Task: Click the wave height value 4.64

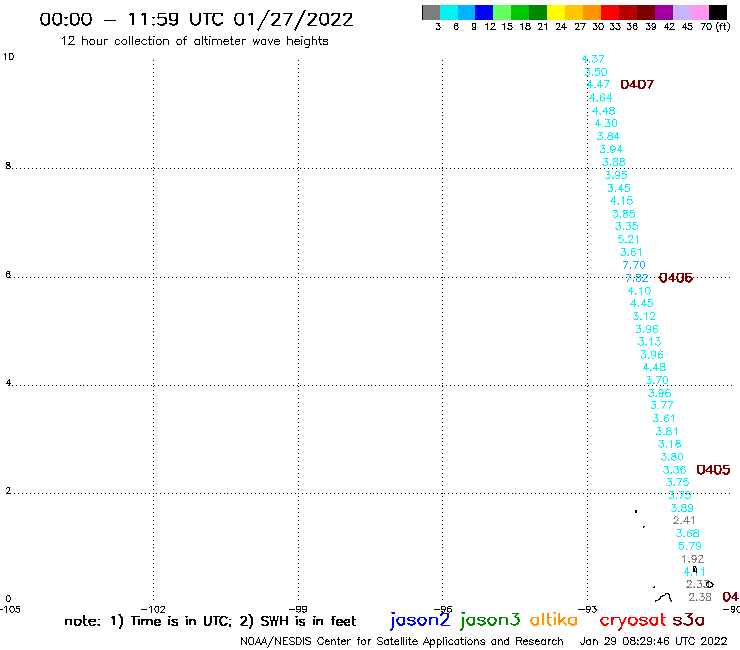Action: [x=601, y=98]
